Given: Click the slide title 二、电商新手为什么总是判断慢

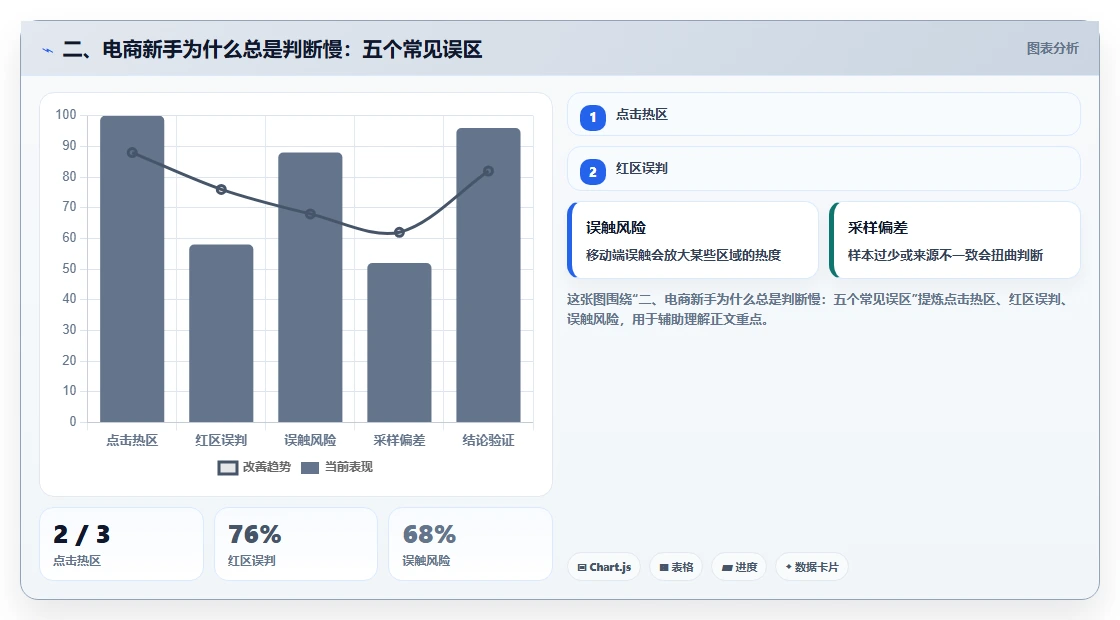Looking at the screenshot, I should click(273, 50).
